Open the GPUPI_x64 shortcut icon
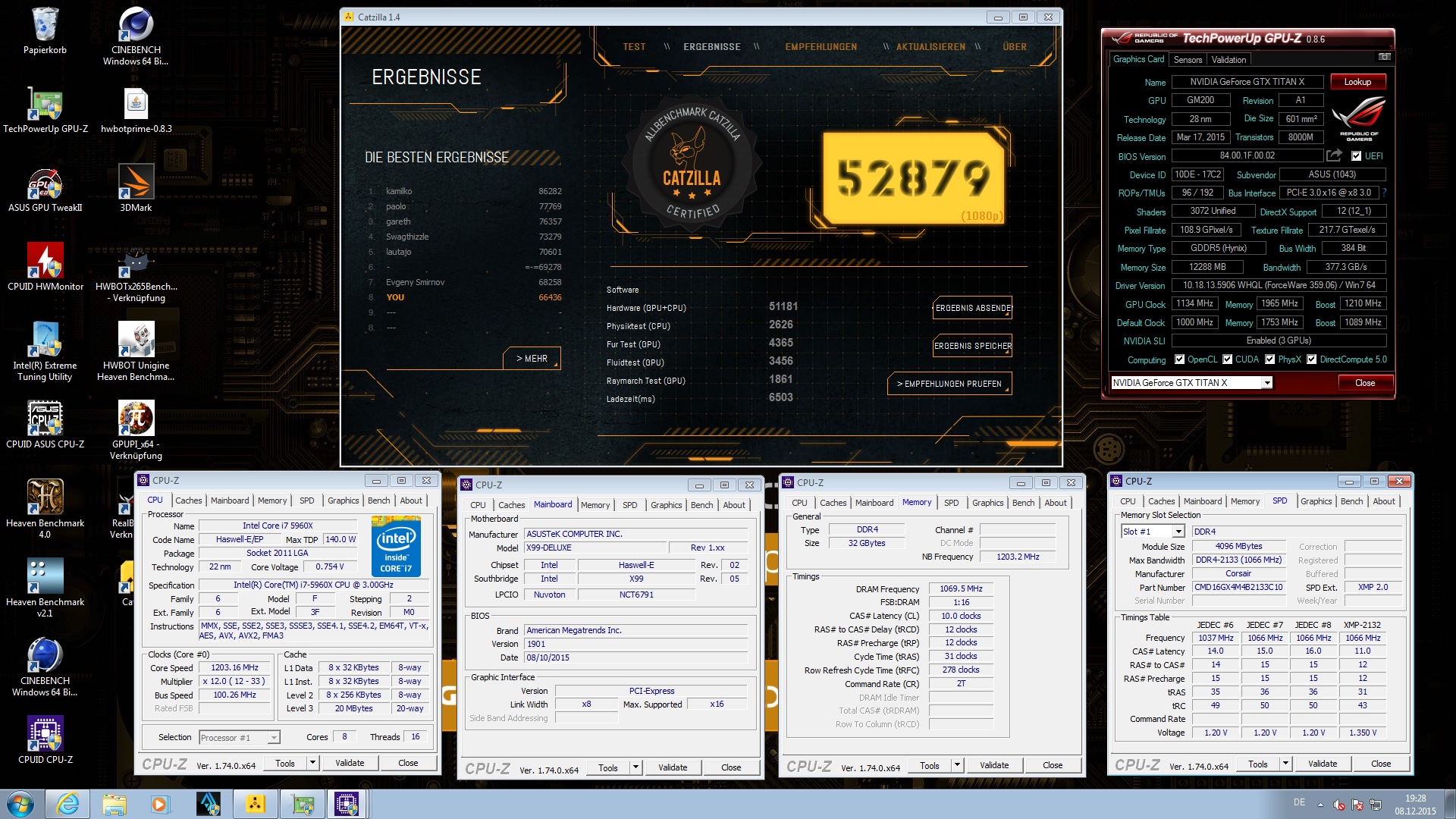Image resolution: width=1456 pixels, height=819 pixels. click(136, 431)
